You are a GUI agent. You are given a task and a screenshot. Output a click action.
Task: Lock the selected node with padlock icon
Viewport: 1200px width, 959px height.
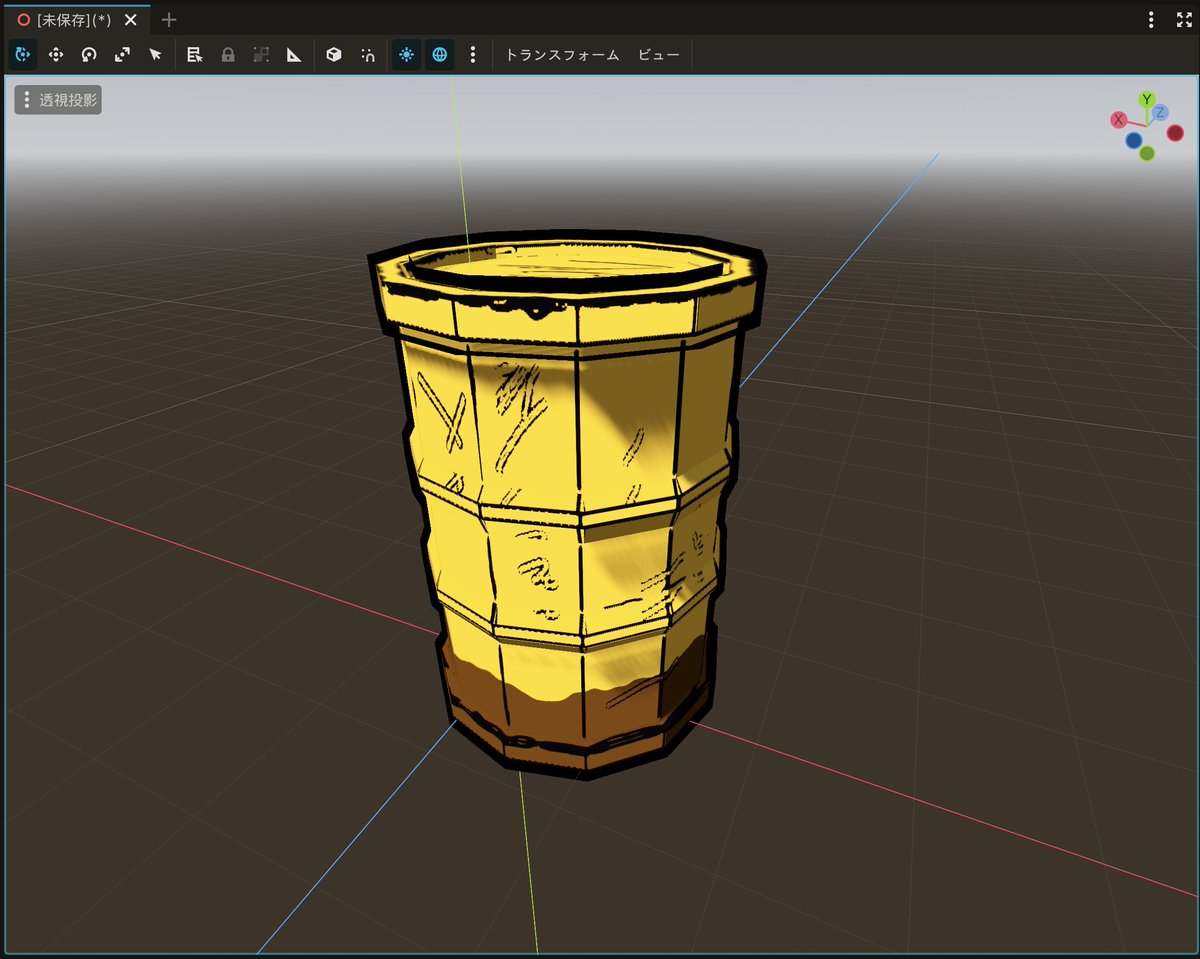point(228,55)
